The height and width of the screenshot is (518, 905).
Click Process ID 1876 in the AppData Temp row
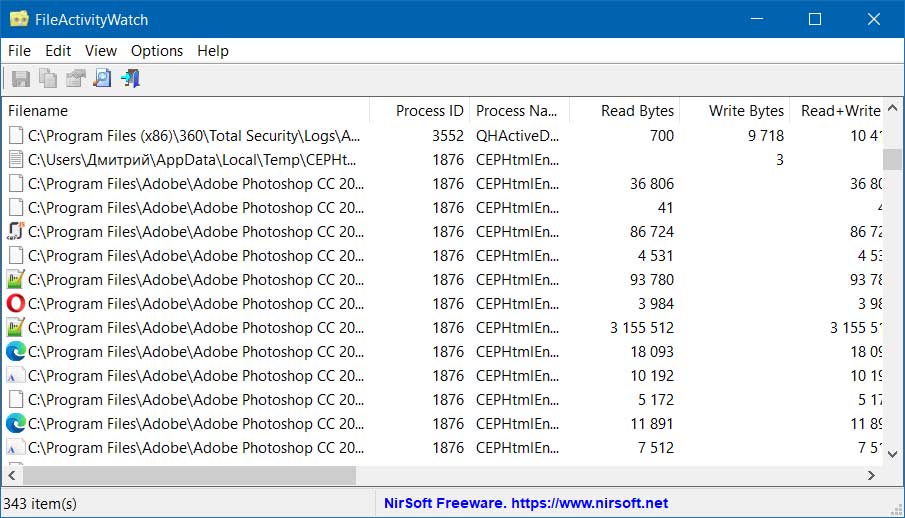(x=448, y=159)
